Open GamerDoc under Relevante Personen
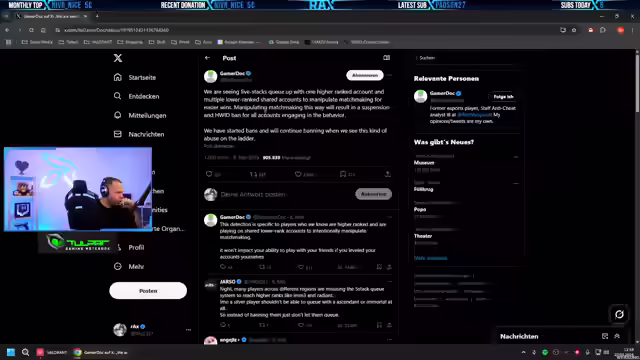 coord(442,93)
